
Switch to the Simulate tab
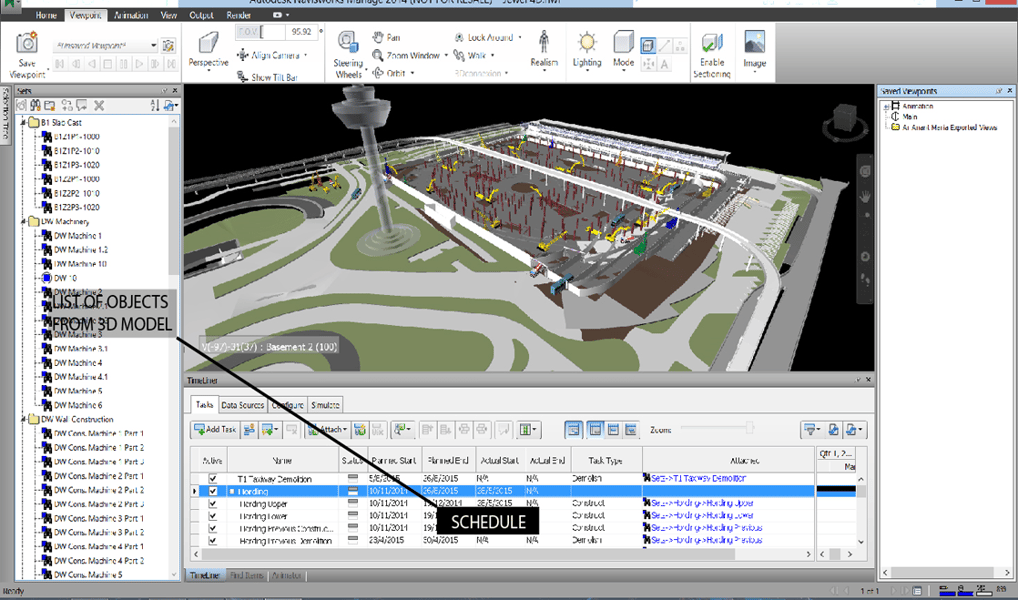tap(325, 405)
